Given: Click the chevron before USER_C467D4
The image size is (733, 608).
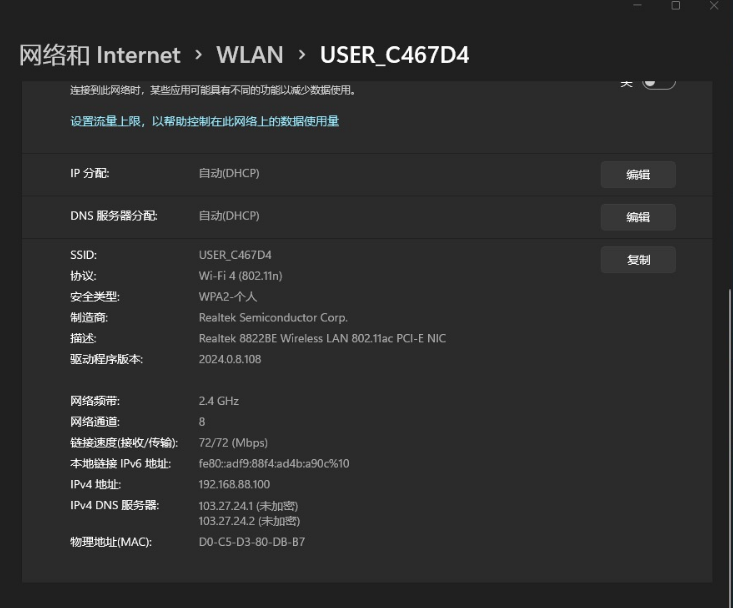Looking at the screenshot, I should point(301,55).
